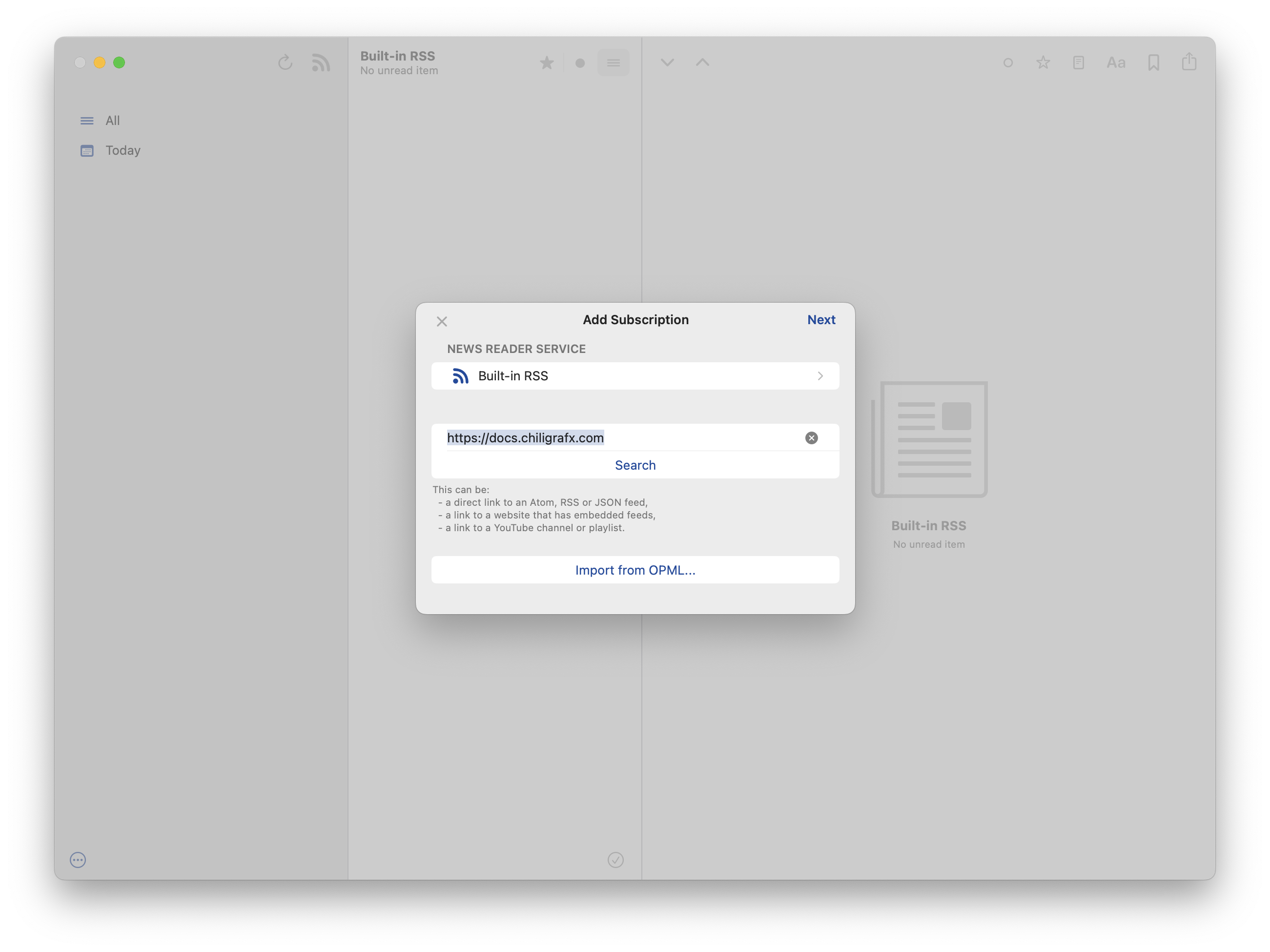Open the share menu

click(1189, 62)
